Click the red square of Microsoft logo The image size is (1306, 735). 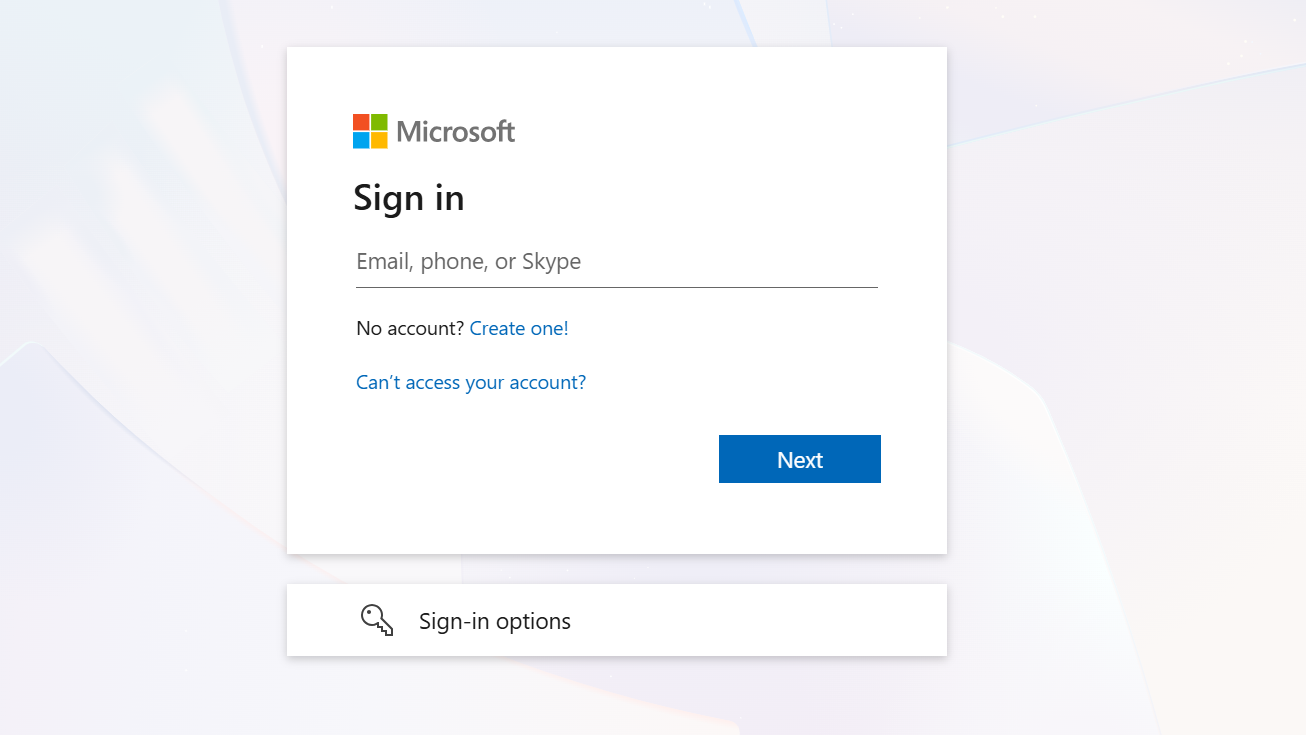pyautogui.click(x=361, y=122)
